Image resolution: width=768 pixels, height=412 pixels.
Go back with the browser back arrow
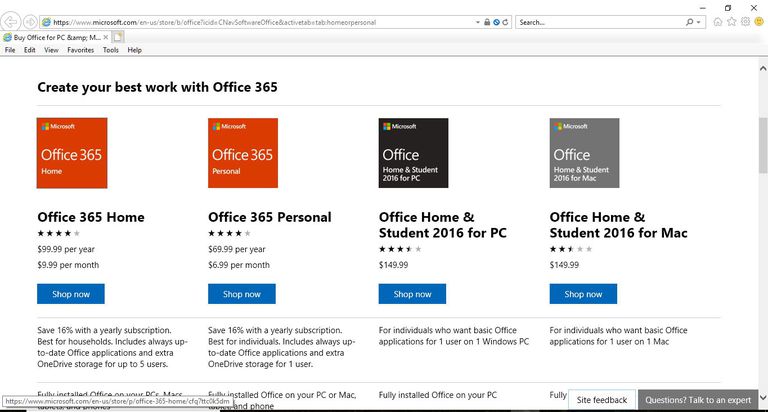pyautogui.click(x=11, y=22)
